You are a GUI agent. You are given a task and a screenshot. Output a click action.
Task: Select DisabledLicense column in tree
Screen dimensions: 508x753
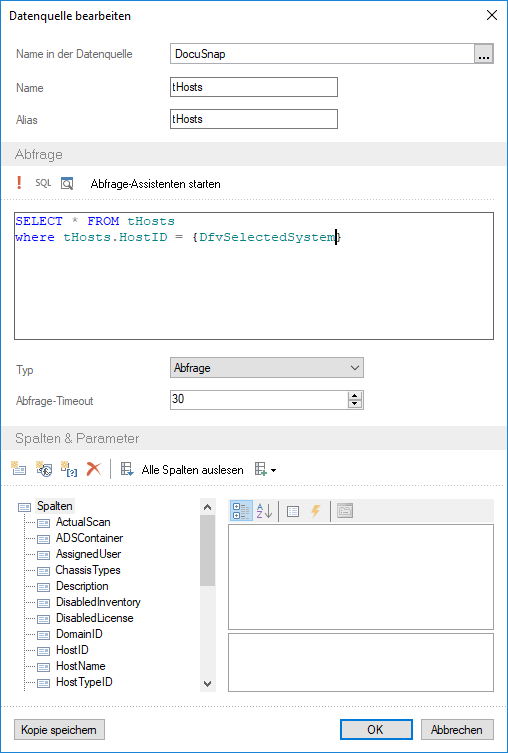[x=95, y=618]
